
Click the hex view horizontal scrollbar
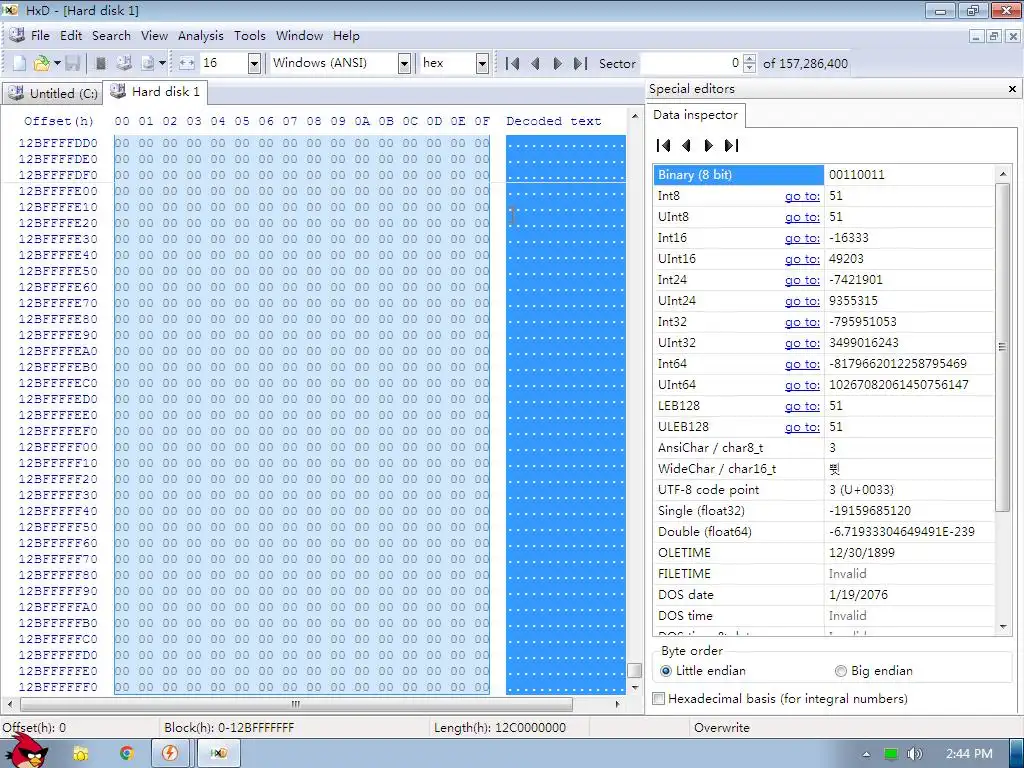(296, 705)
